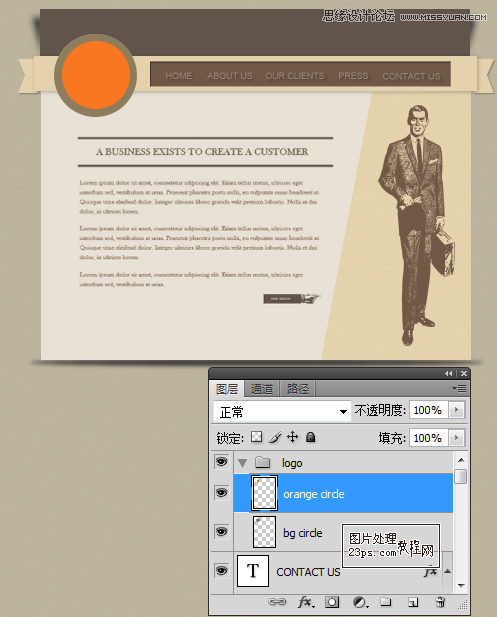Create a new group folder icon
Image resolution: width=497 pixels, height=617 pixels.
(386, 602)
